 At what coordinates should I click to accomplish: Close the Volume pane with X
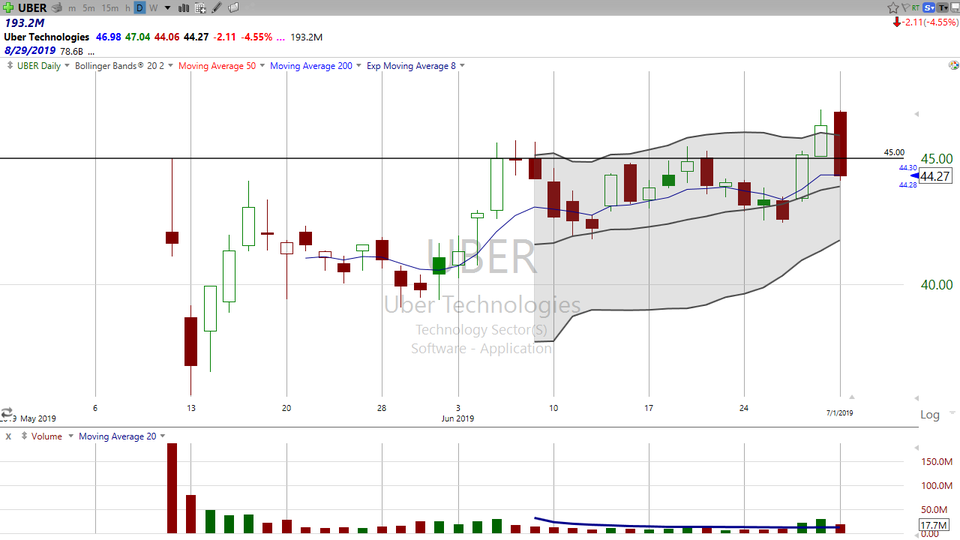8,437
